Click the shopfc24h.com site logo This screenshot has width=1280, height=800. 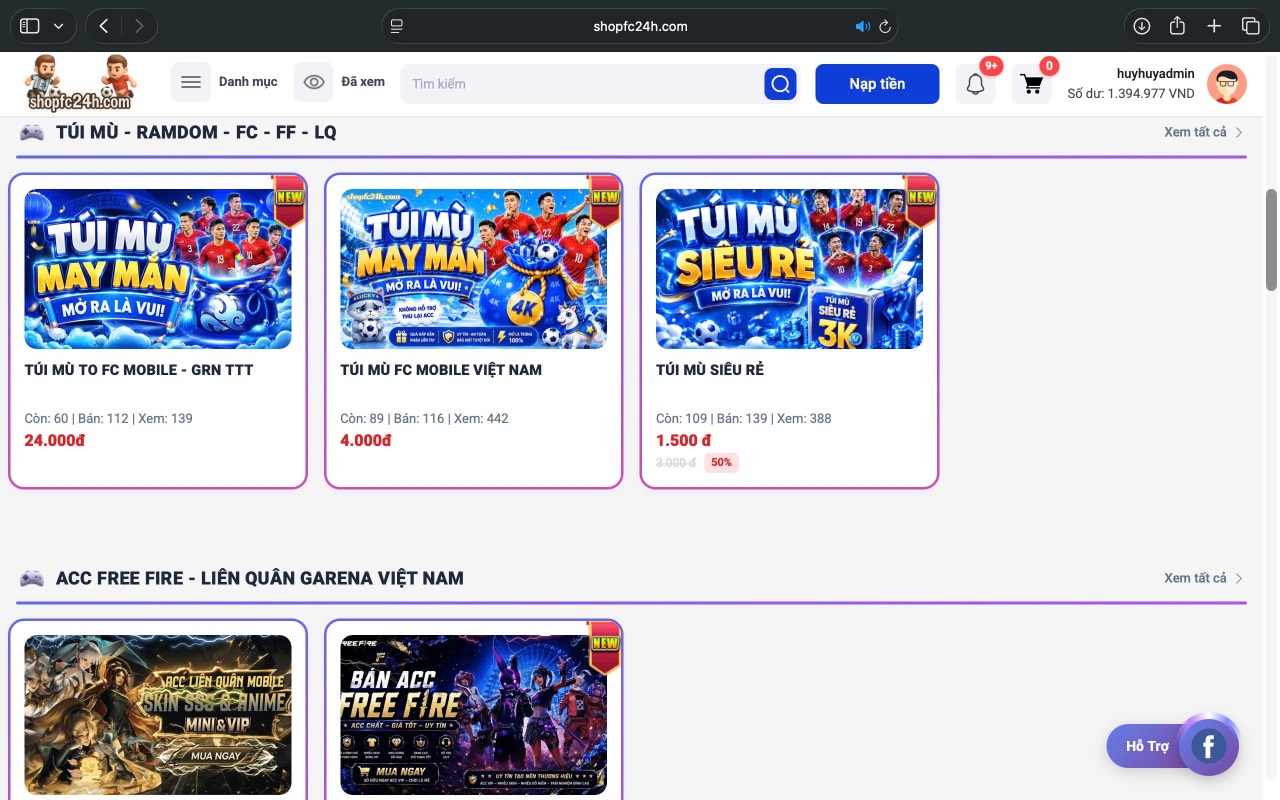click(81, 83)
